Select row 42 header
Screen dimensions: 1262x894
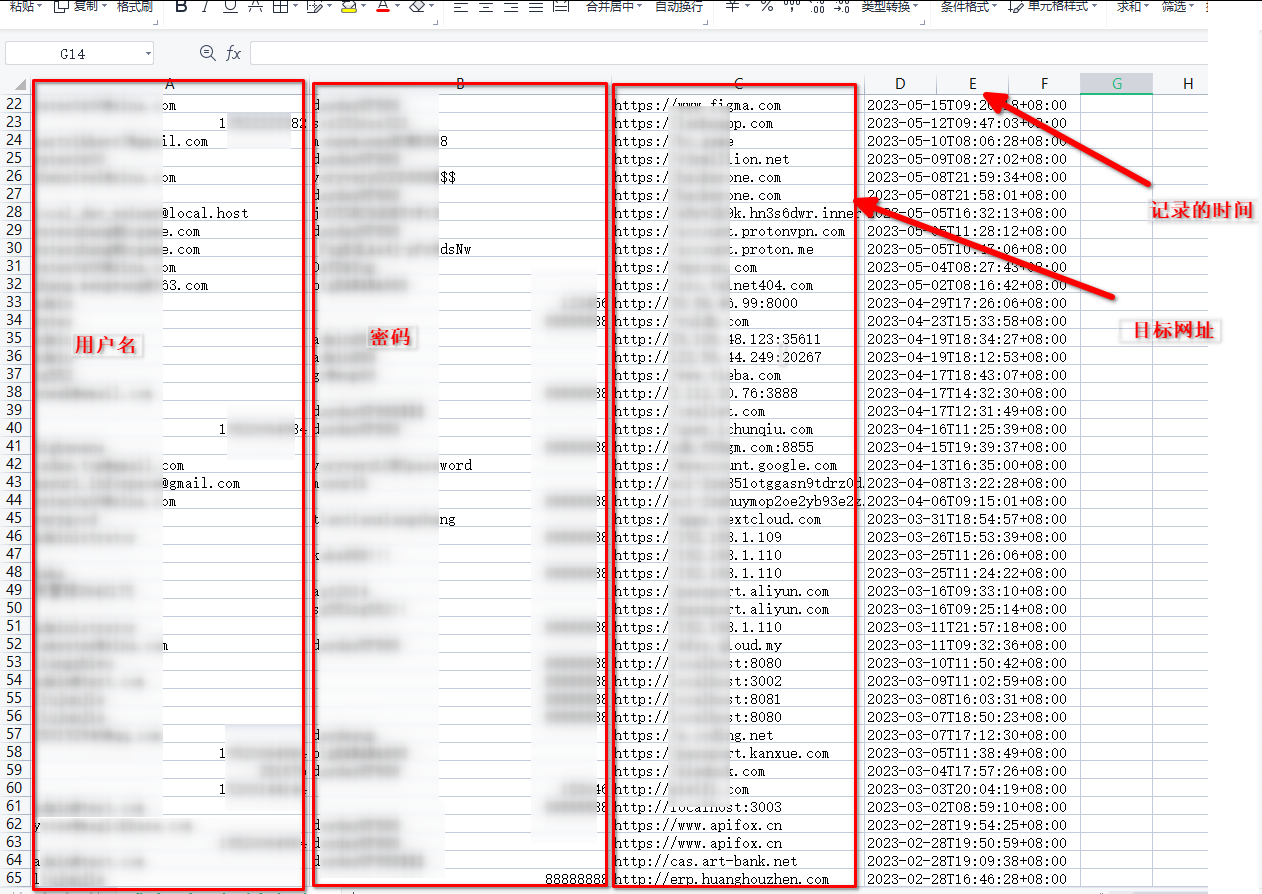tap(14, 465)
